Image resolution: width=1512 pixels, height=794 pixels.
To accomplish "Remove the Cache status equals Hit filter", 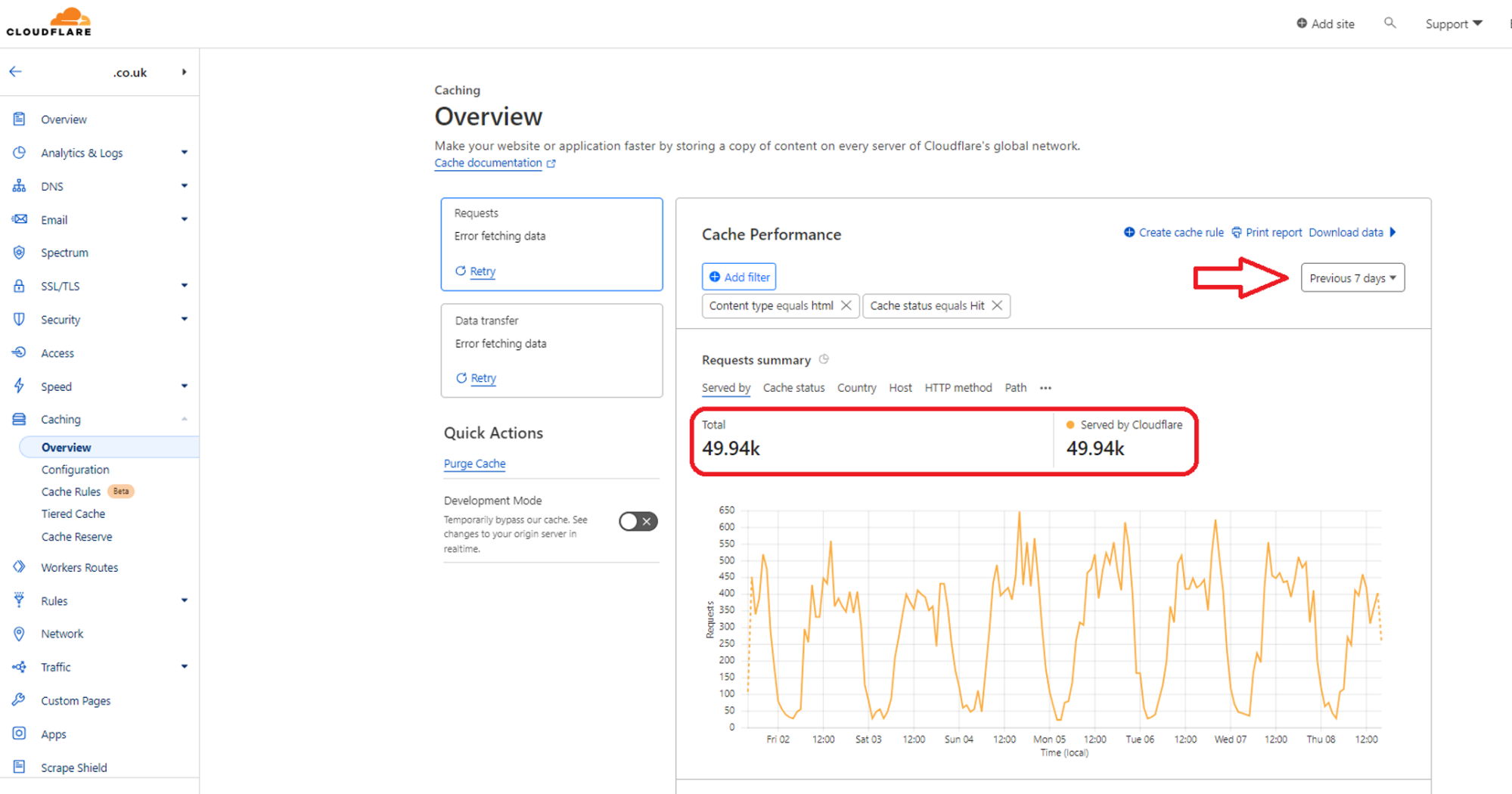I will click(x=997, y=306).
